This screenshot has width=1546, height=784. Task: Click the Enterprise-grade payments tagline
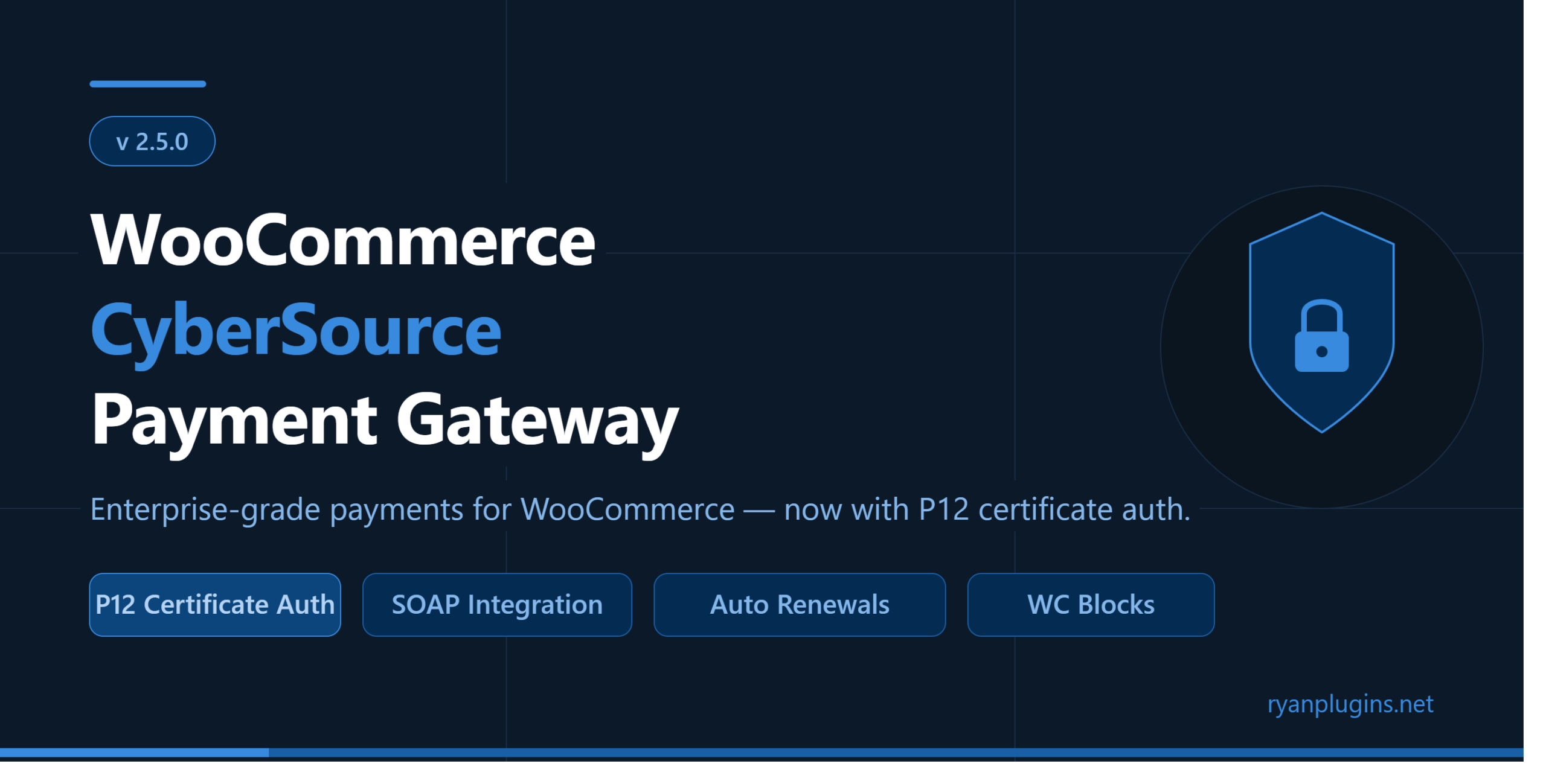pos(640,509)
